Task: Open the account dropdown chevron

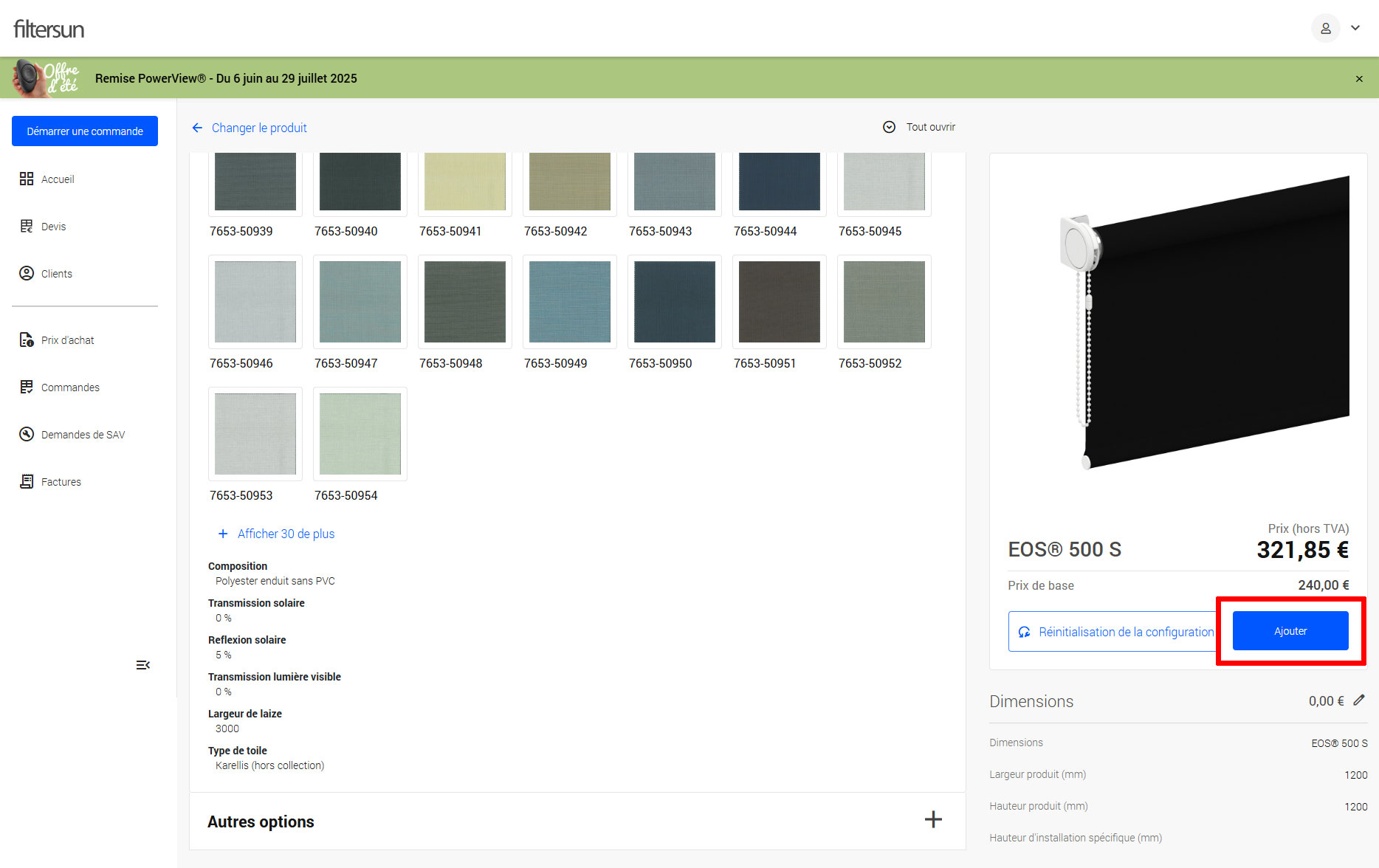Action: [x=1355, y=28]
